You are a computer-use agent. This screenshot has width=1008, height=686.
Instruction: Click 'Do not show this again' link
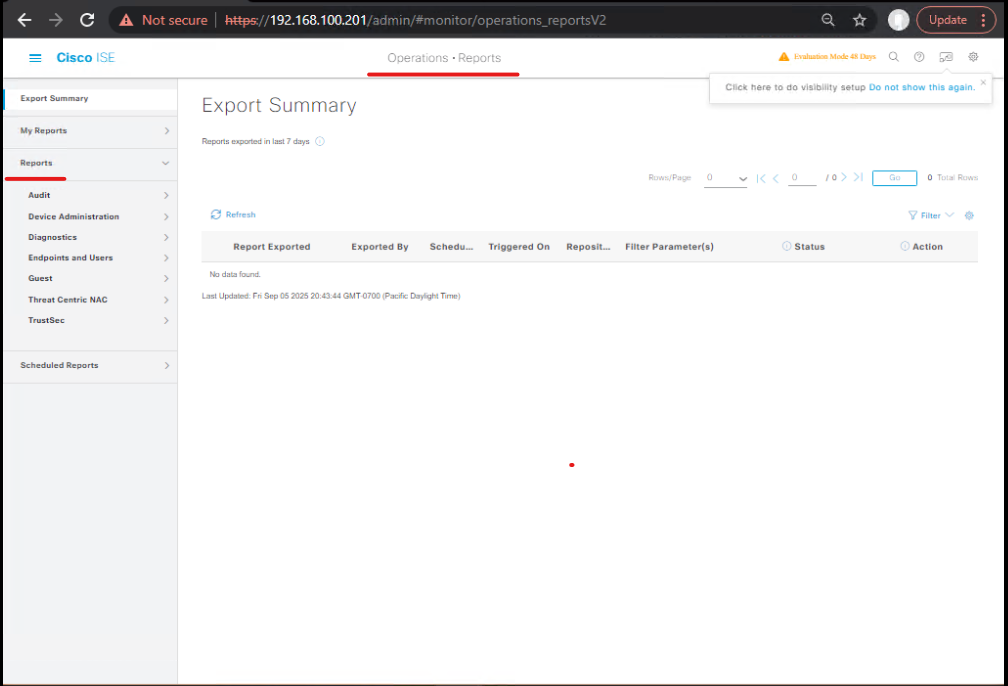[x=922, y=87]
